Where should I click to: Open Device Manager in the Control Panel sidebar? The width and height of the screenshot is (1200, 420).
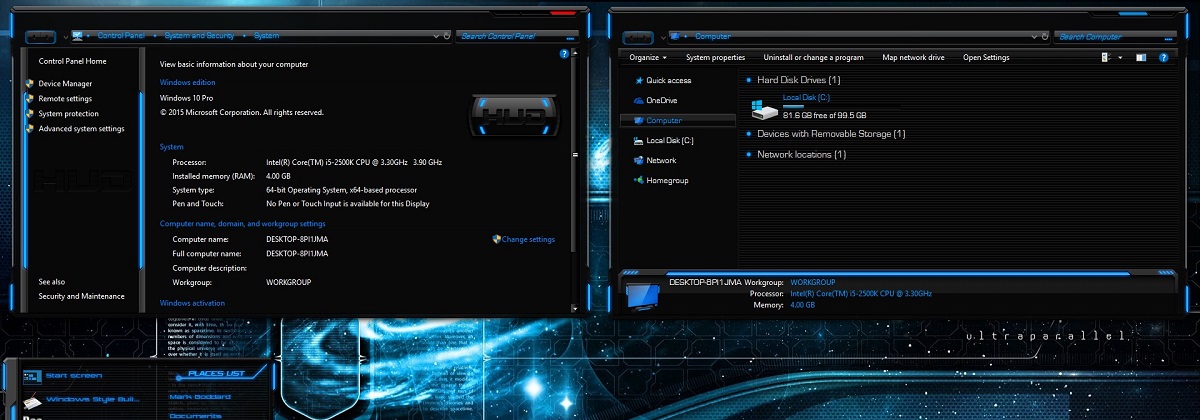[65, 84]
